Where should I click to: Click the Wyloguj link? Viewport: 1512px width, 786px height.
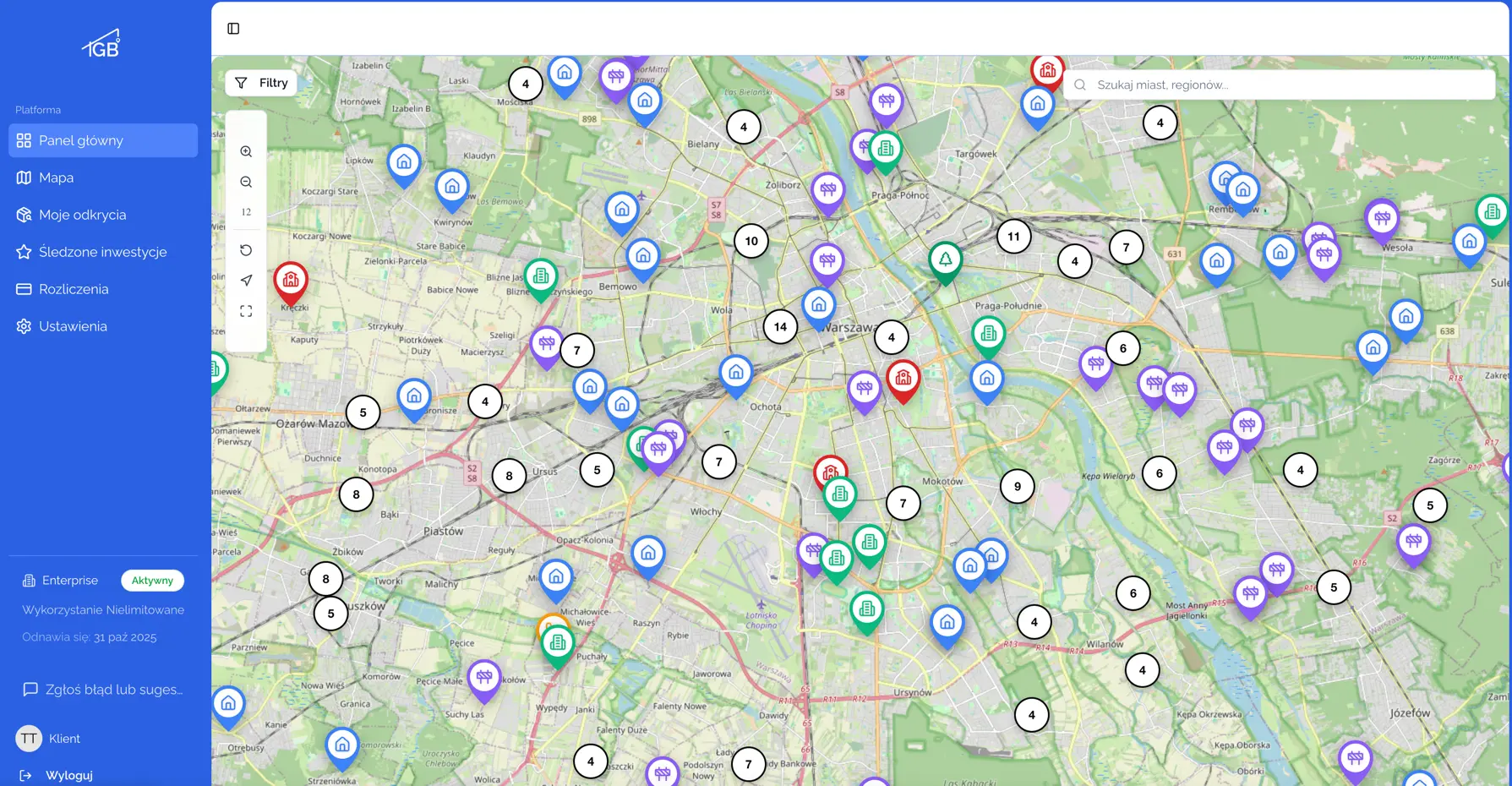click(x=68, y=775)
